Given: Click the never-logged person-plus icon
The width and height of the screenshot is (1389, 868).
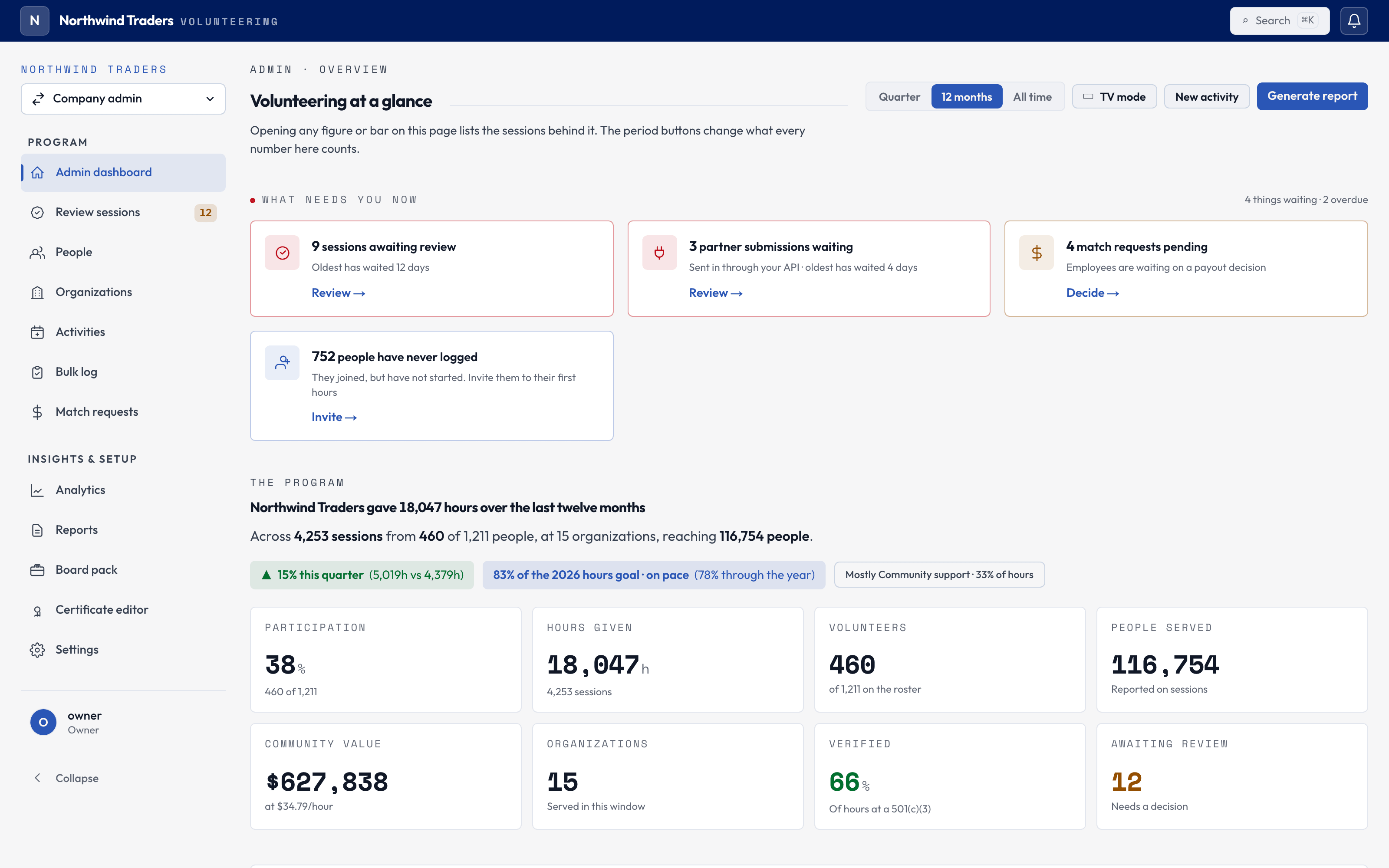Looking at the screenshot, I should (x=282, y=363).
